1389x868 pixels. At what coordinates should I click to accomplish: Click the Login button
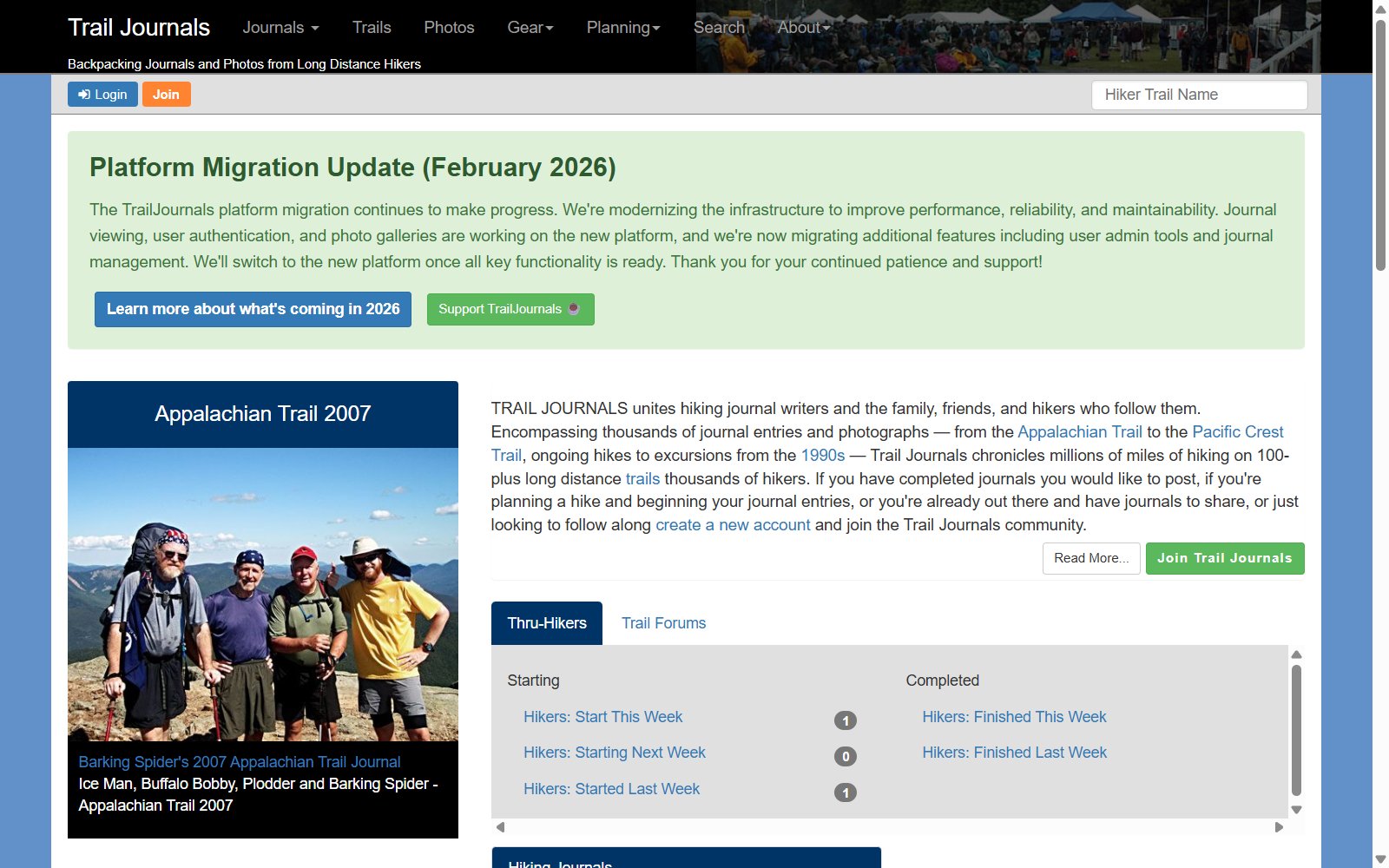(x=102, y=95)
